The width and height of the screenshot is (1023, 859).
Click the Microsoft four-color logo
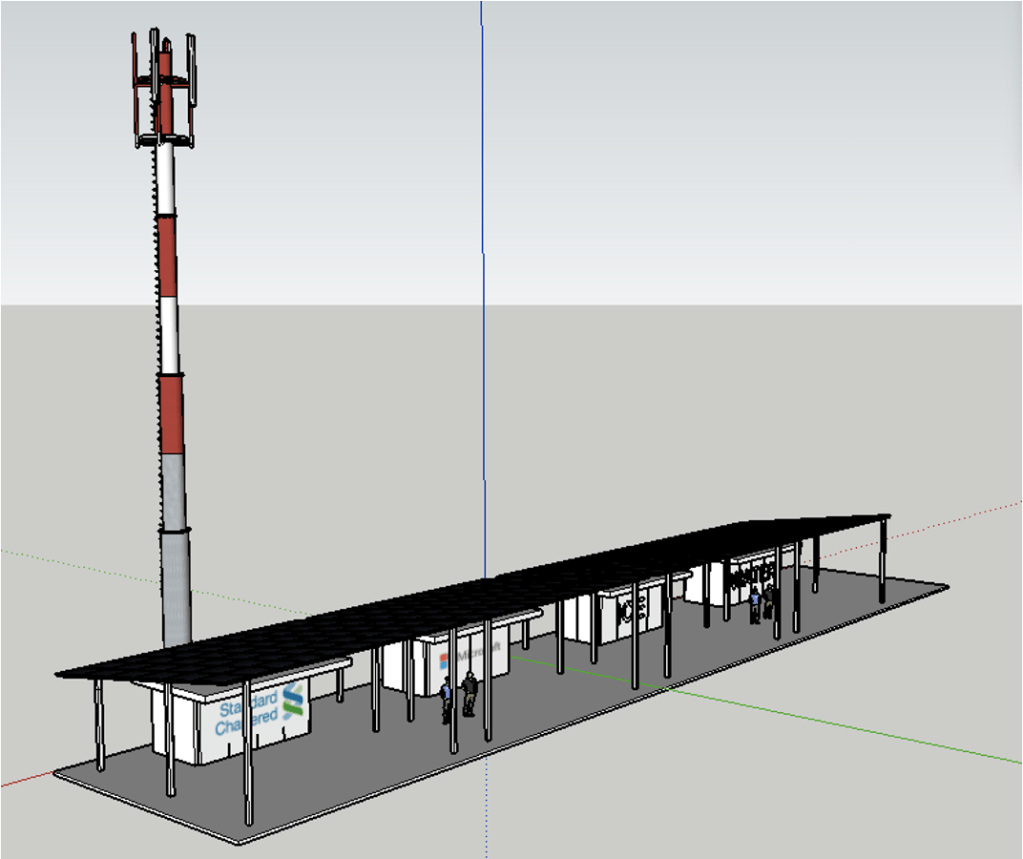point(446,661)
